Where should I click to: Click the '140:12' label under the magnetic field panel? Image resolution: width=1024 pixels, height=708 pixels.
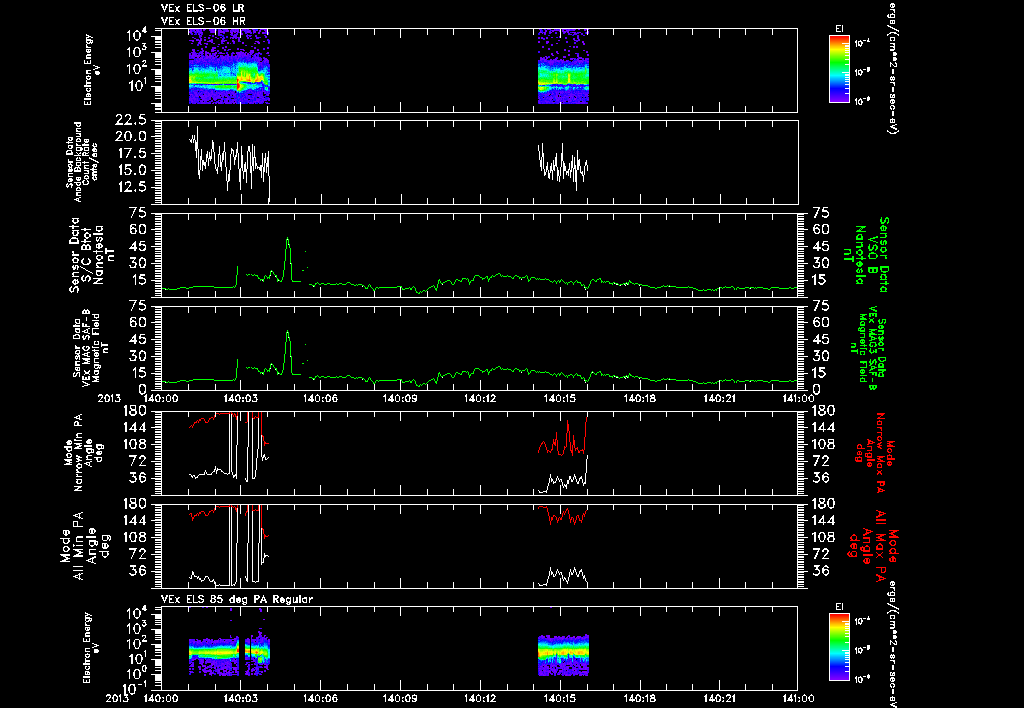tap(480, 397)
